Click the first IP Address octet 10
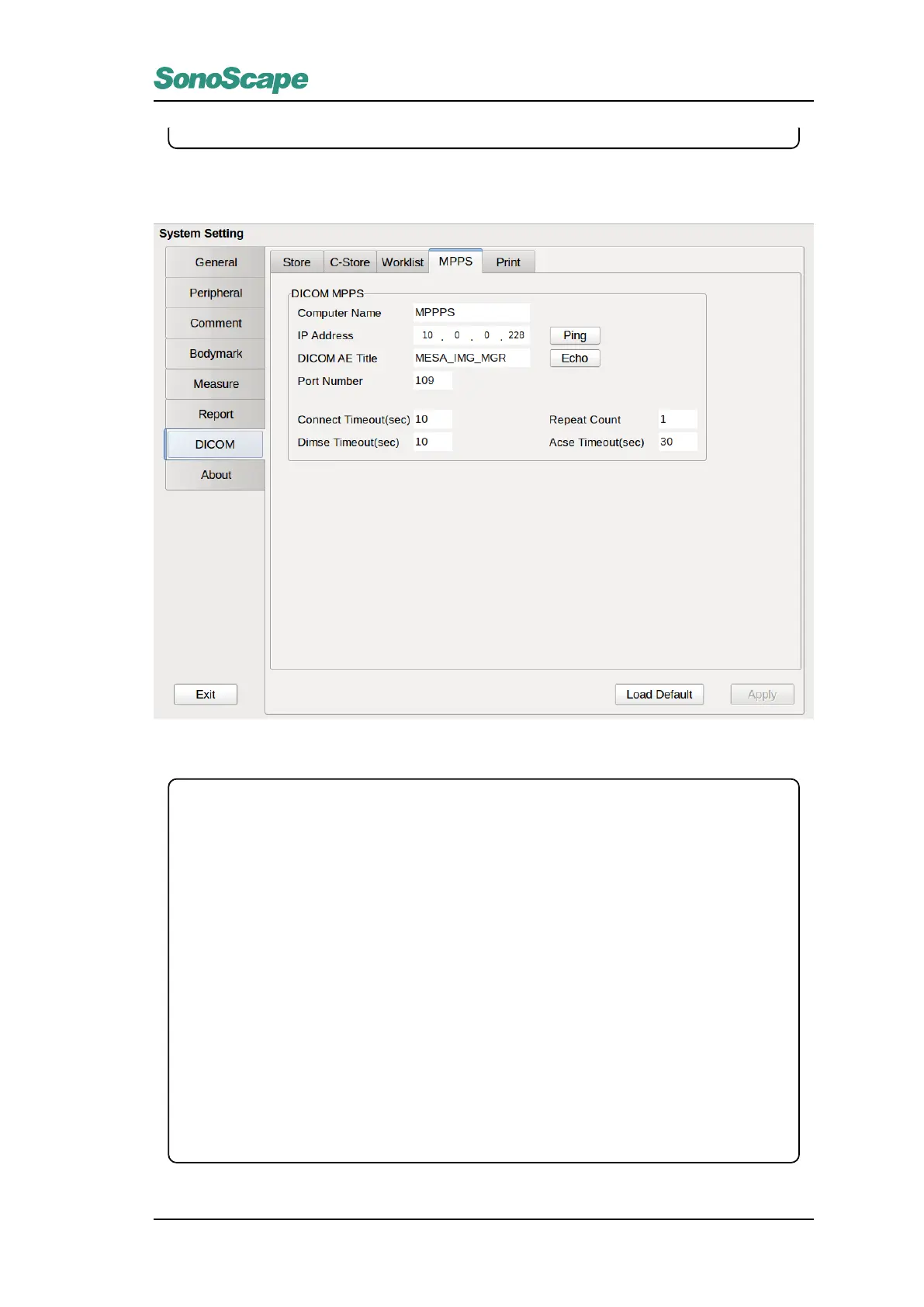This screenshot has height=1307, width=924. 427,335
